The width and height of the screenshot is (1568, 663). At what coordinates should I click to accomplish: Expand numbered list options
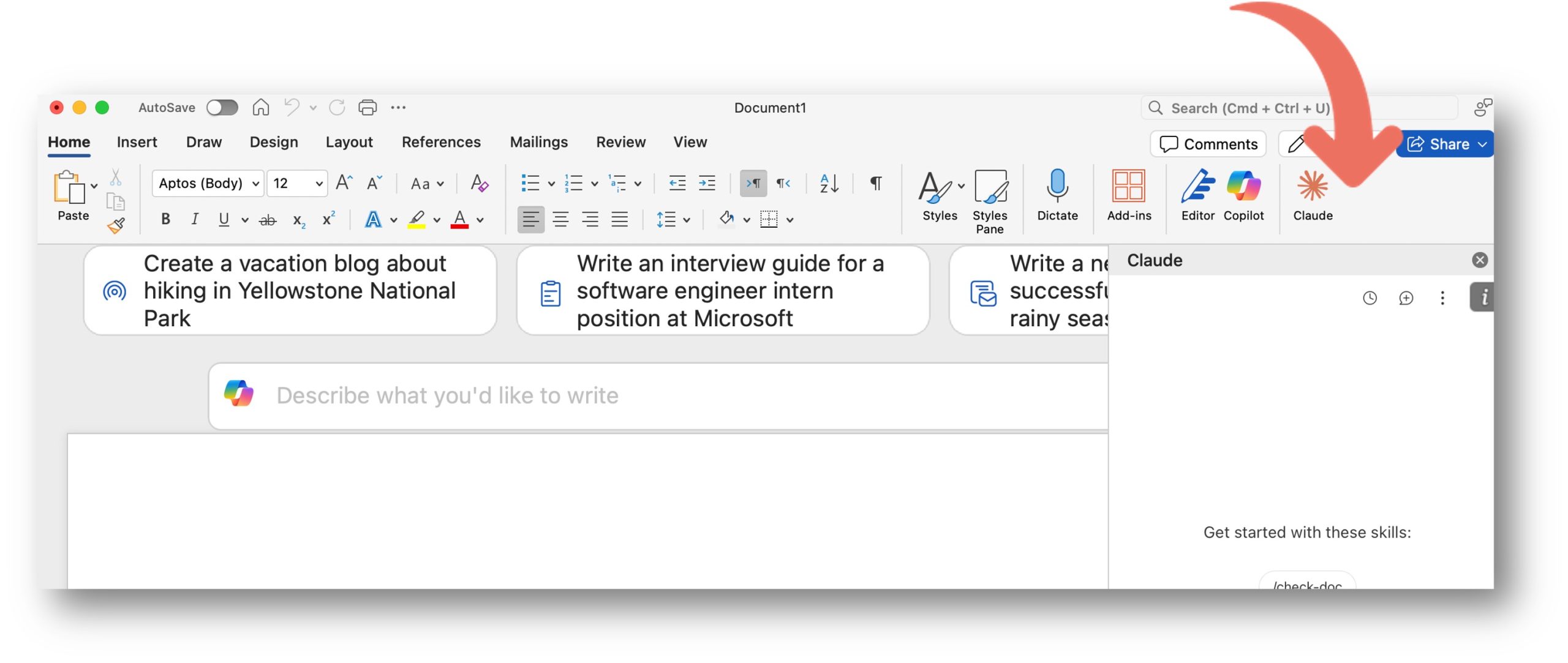coord(594,184)
